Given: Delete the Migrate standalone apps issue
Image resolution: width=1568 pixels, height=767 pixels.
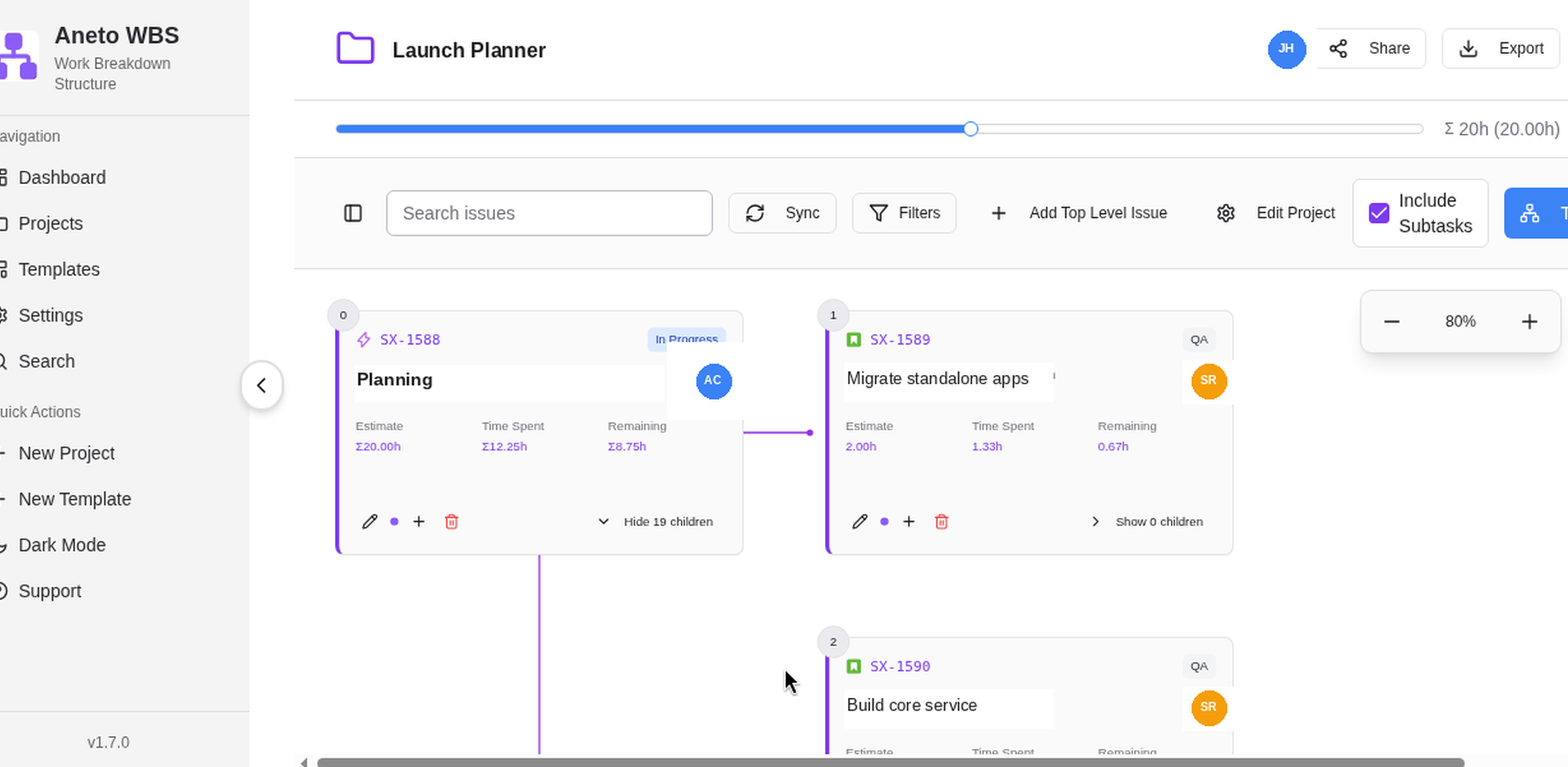Looking at the screenshot, I should point(942,522).
